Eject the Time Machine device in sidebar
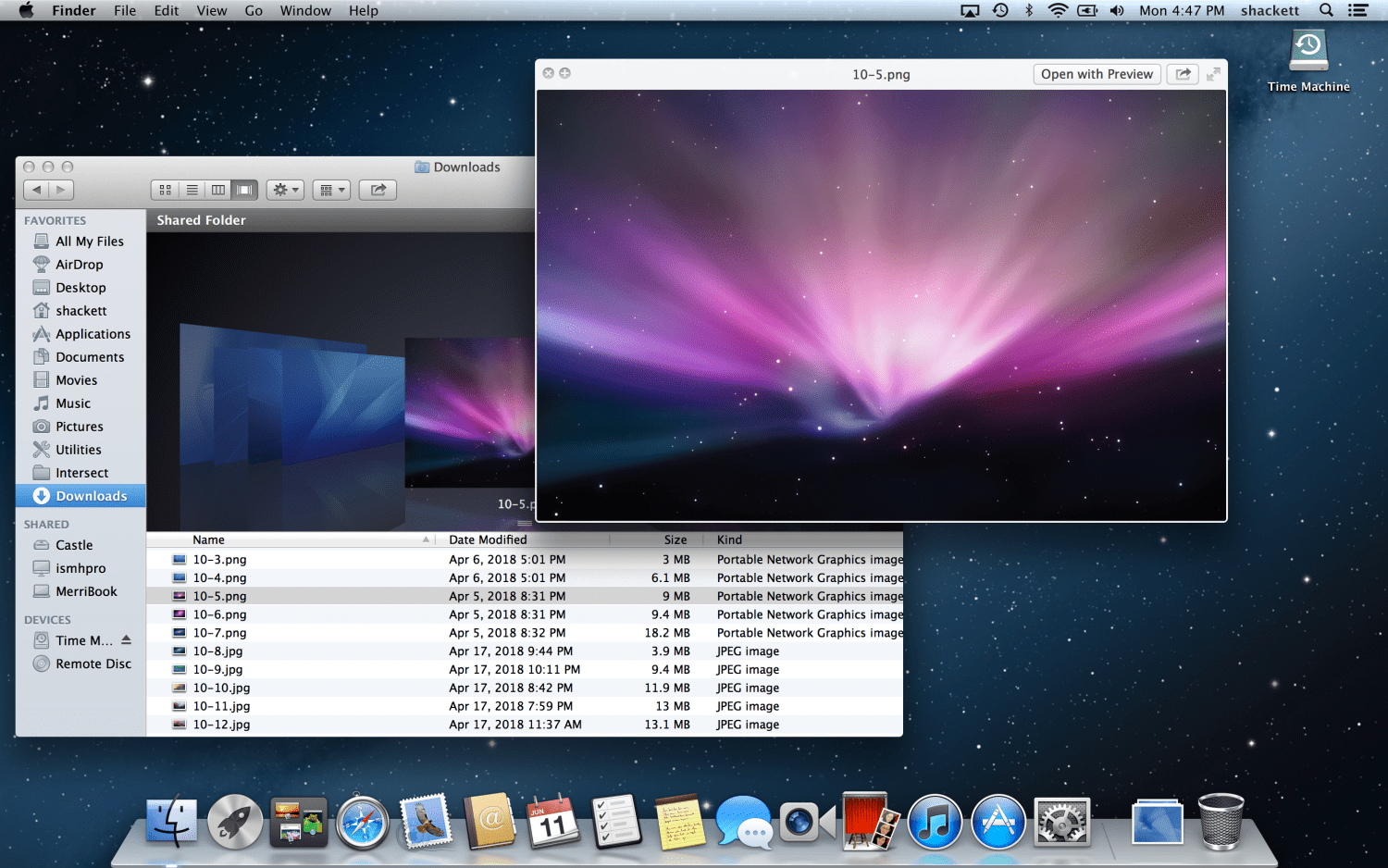This screenshot has width=1388, height=868. (126, 639)
